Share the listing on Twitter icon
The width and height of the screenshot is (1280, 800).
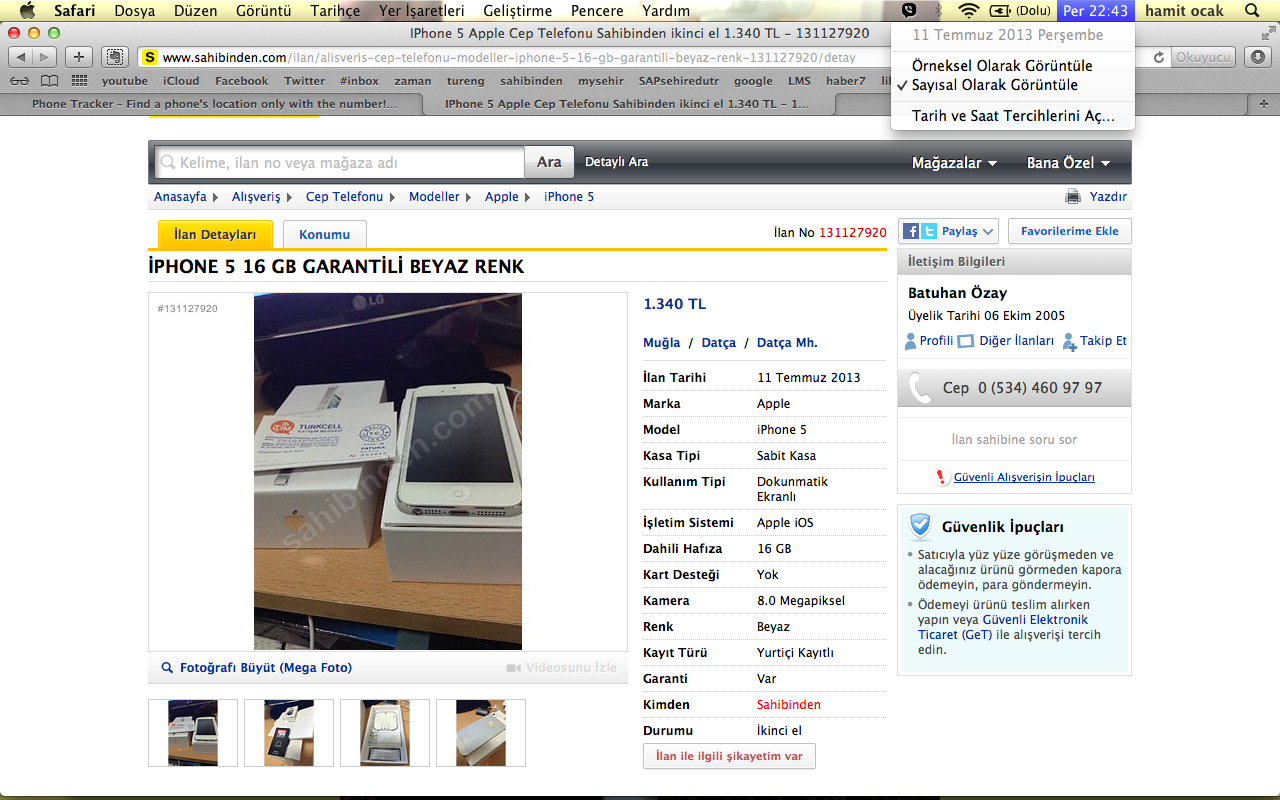pos(929,231)
